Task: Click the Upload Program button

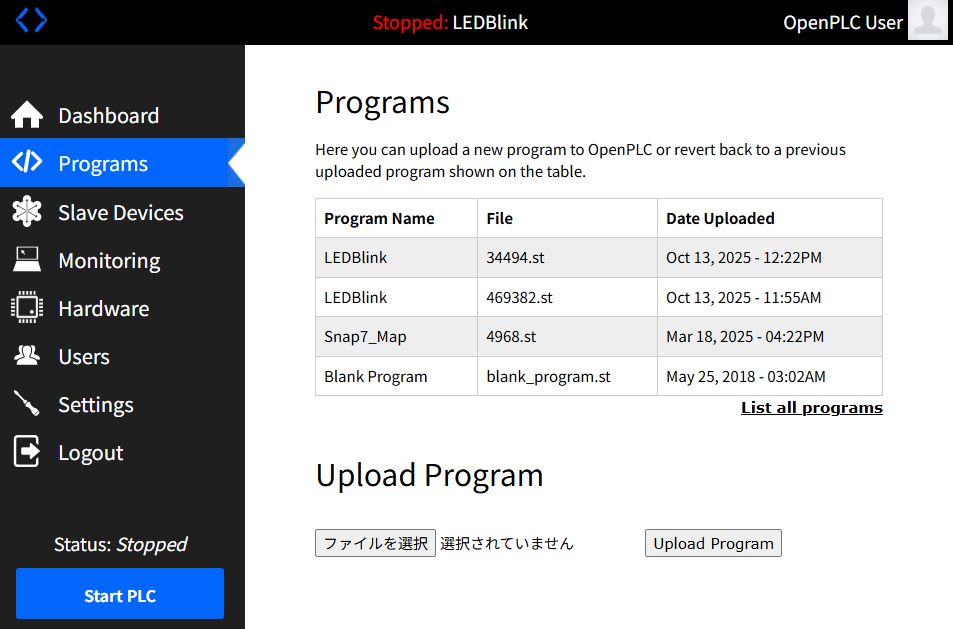Action: pyautogui.click(x=713, y=544)
